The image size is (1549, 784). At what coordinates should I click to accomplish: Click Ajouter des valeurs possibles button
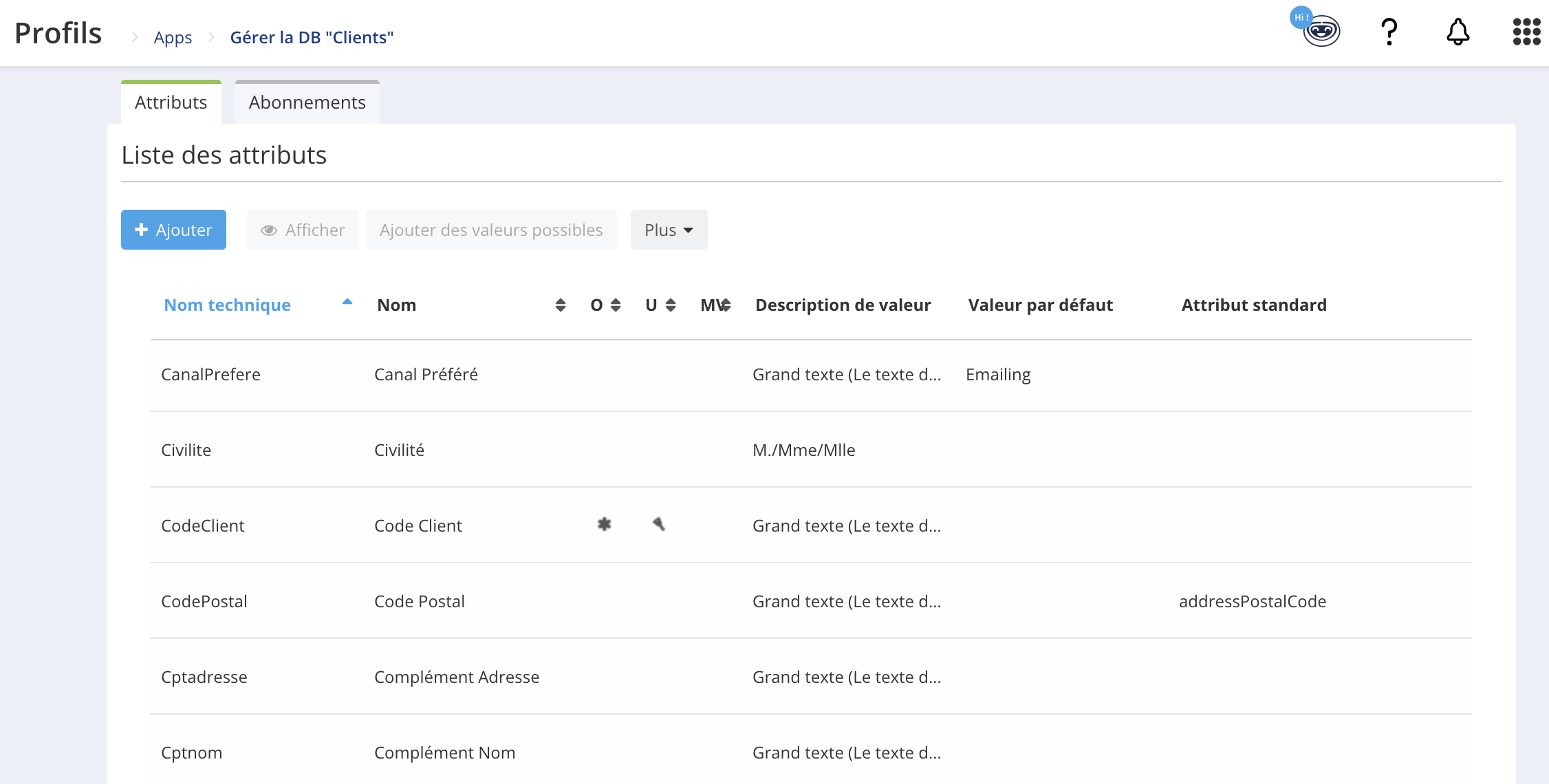(491, 230)
